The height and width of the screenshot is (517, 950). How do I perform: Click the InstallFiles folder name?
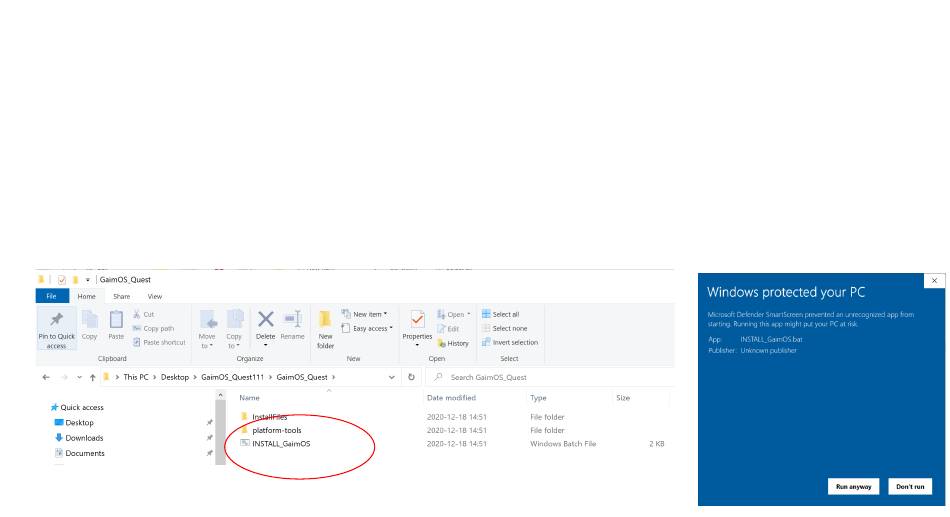[x=270, y=416]
